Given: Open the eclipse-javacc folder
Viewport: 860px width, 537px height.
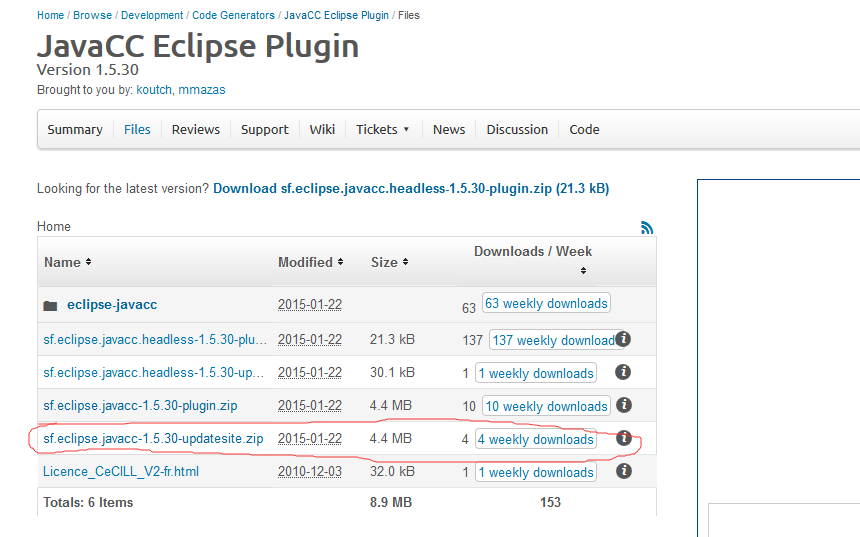Looking at the screenshot, I should (x=112, y=304).
